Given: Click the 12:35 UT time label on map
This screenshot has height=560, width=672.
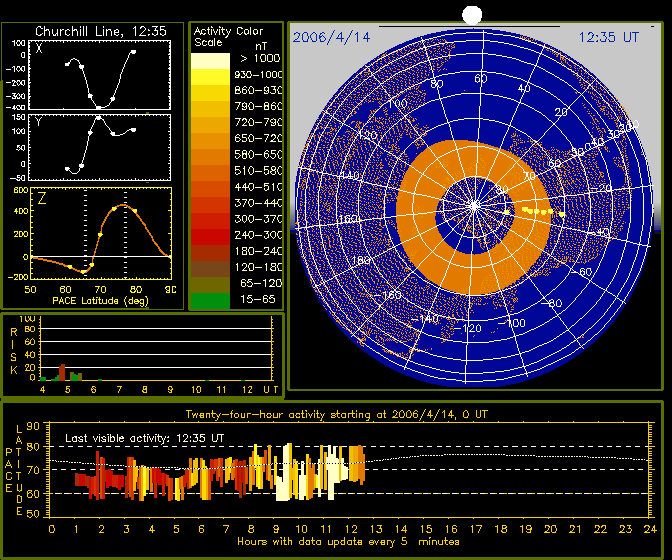Looking at the screenshot, I should pos(609,37).
